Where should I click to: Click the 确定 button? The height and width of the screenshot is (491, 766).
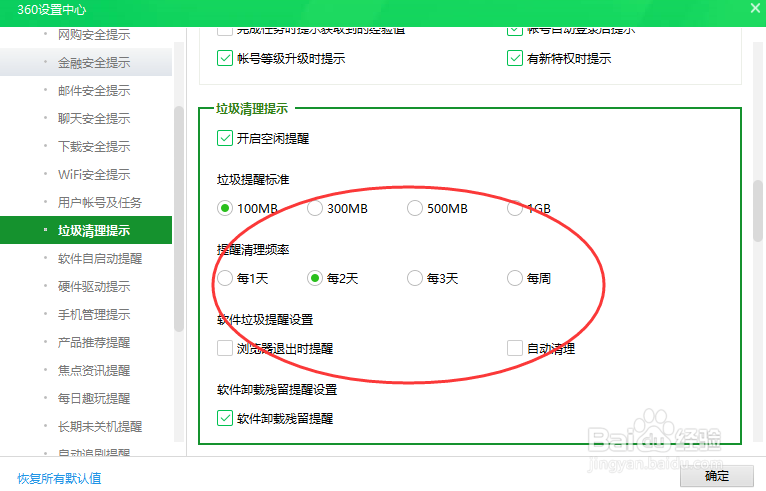(717, 476)
